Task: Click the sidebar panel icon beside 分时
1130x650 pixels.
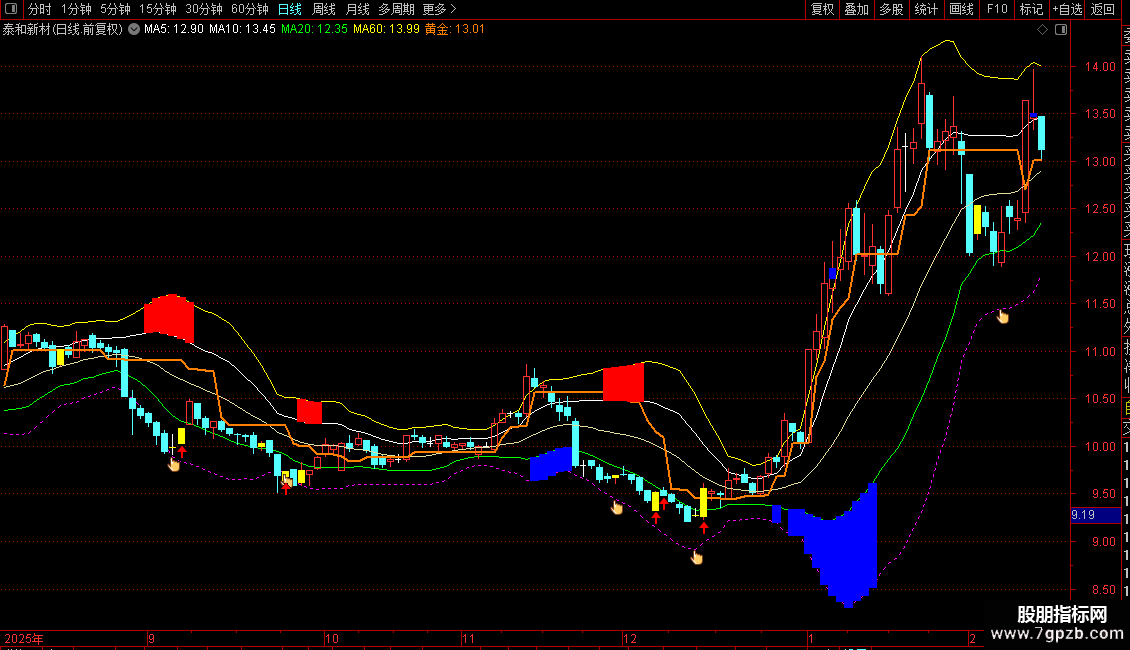Action: (x=11, y=9)
